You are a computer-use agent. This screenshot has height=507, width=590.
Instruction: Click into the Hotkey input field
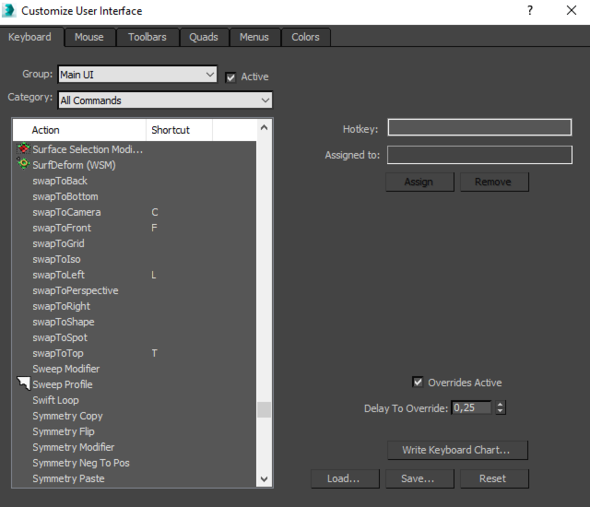(480, 127)
